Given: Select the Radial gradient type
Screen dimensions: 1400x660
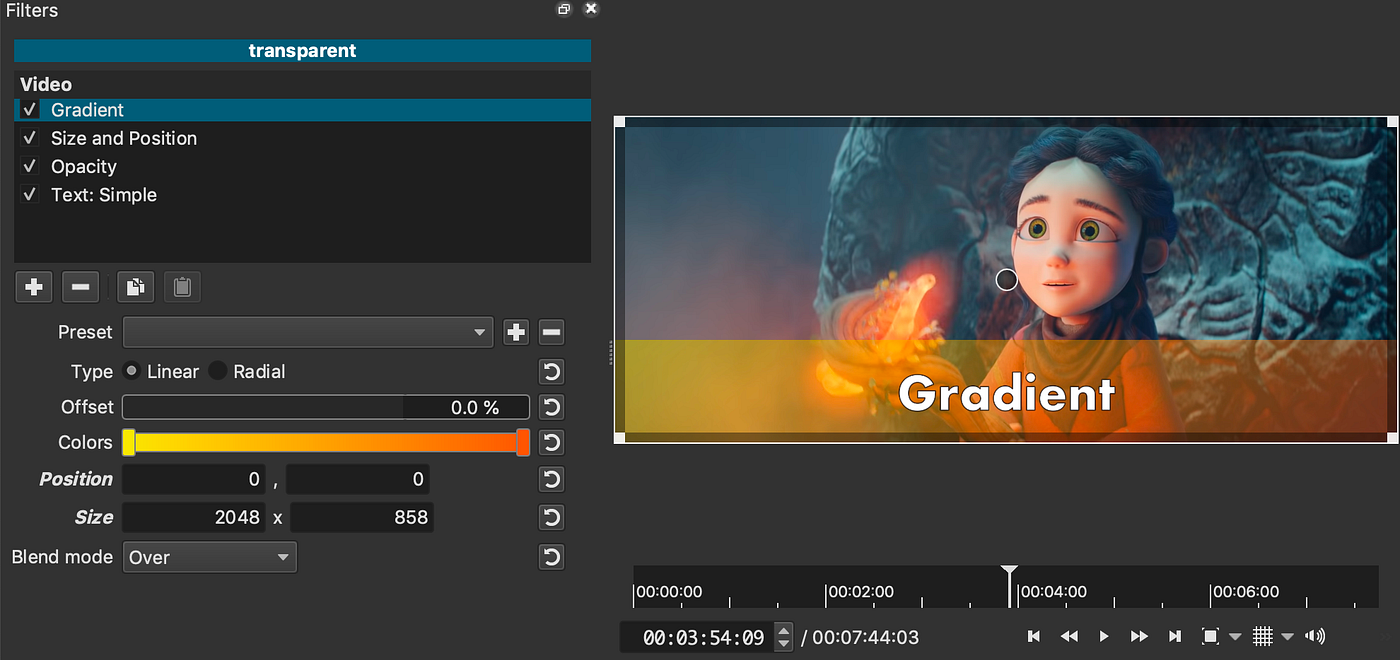Looking at the screenshot, I should 217,371.
